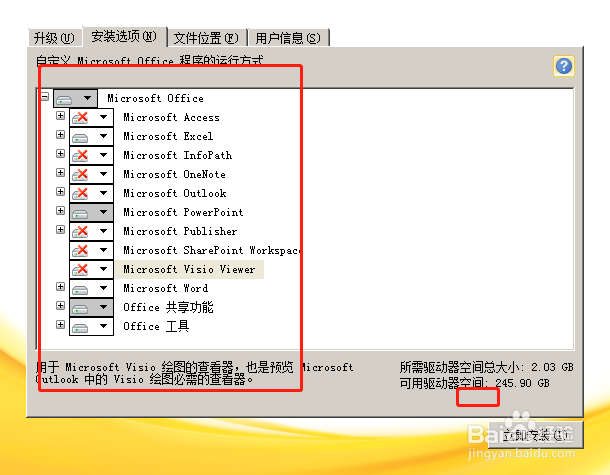Image resolution: width=610 pixels, height=475 pixels.
Task: Click the X icon beside Microsoft Visio Viewer
Action: pyautogui.click(x=80, y=270)
